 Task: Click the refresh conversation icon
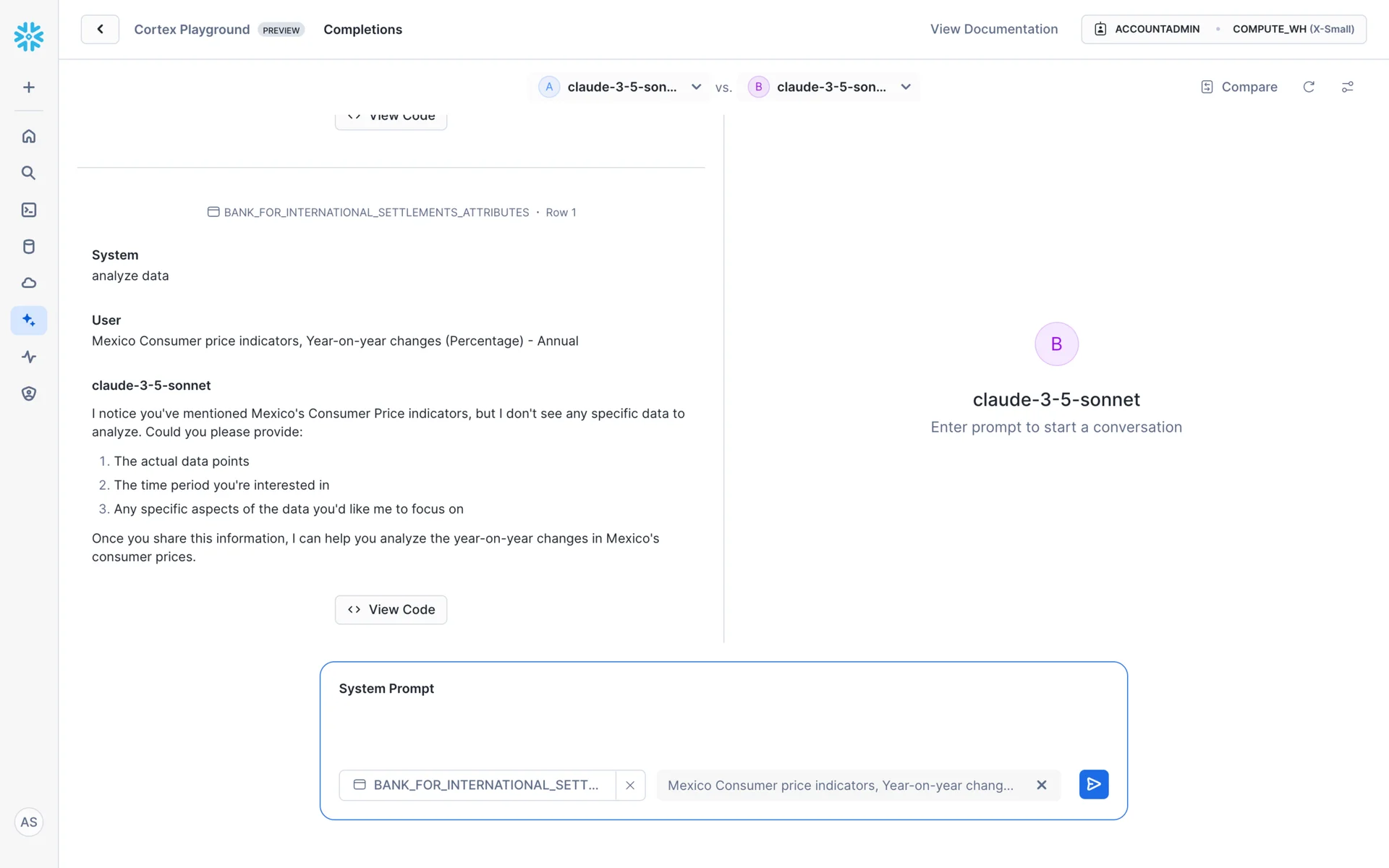point(1309,87)
